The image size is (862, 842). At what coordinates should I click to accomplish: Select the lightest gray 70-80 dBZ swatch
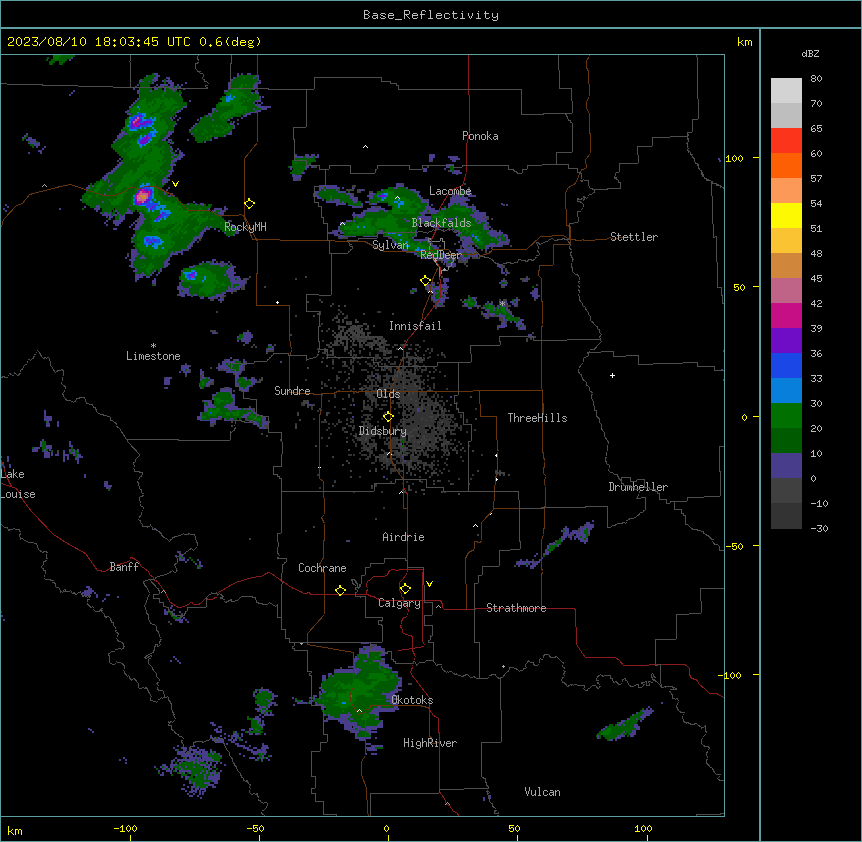click(786, 90)
